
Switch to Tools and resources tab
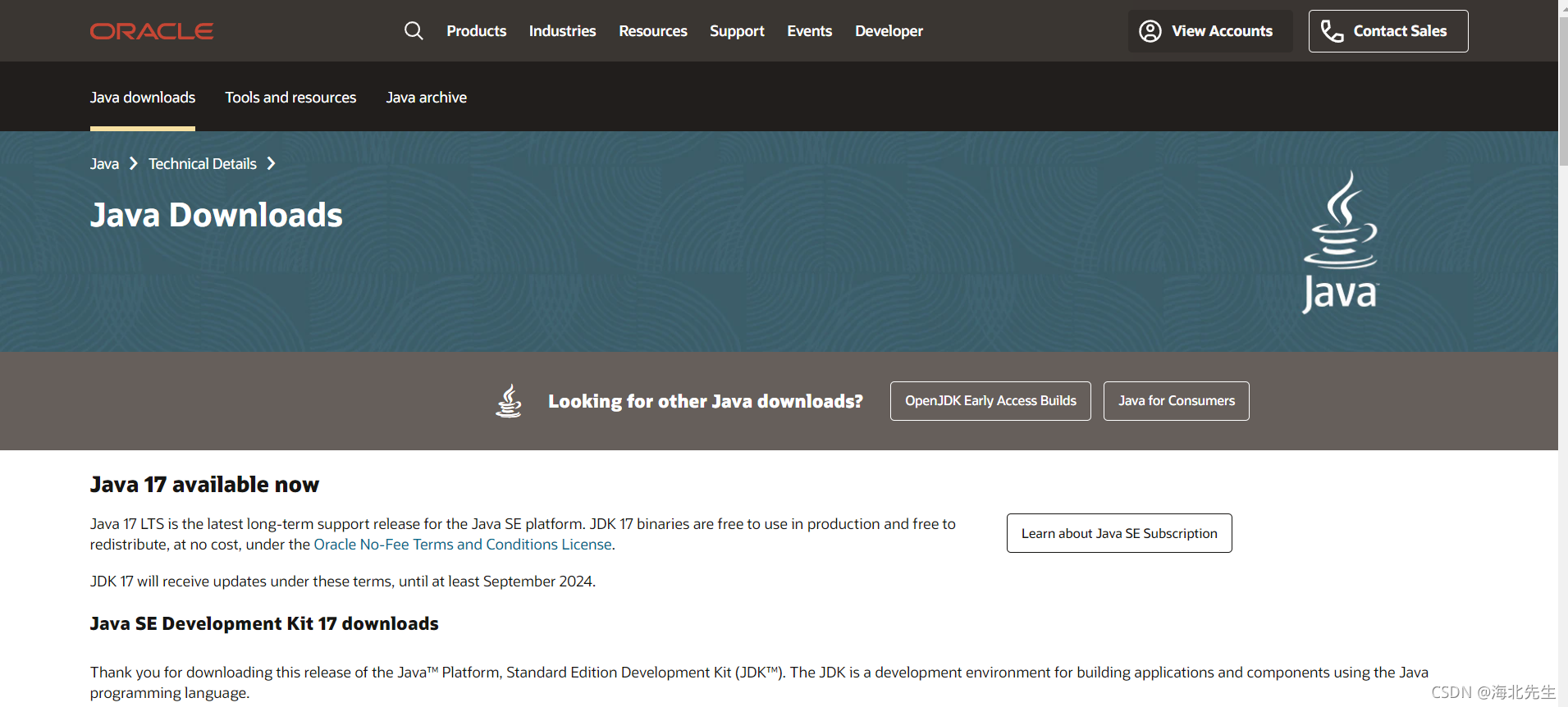point(290,98)
